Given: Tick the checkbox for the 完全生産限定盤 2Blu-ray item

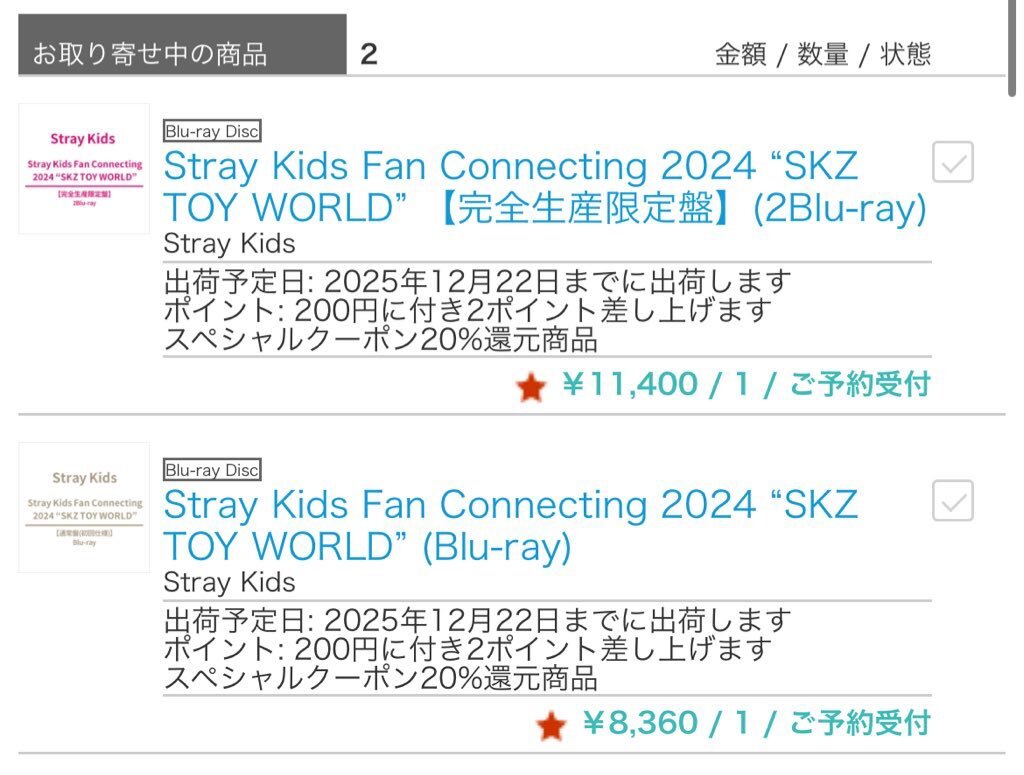Looking at the screenshot, I should click(952, 162).
